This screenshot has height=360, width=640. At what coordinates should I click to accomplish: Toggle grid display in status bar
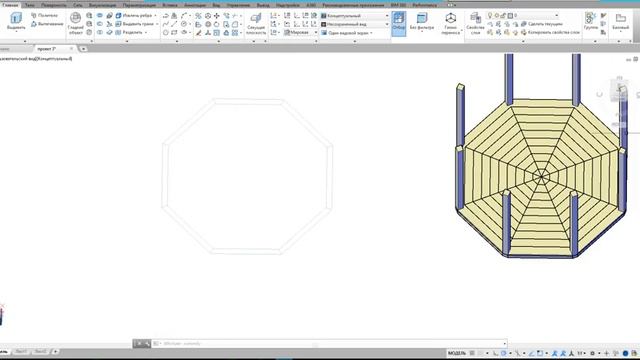(472, 353)
